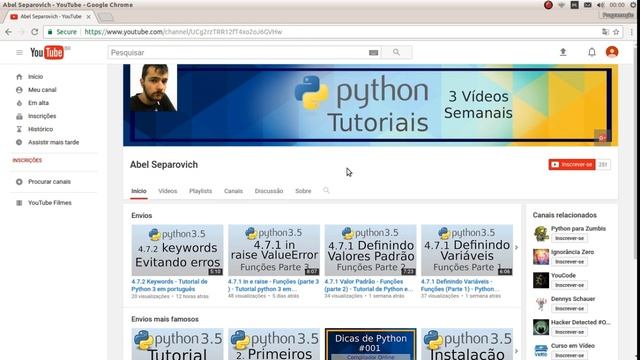Subscribe to Ignorância Zero channel
The width and height of the screenshot is (640, 360).
coord(569,262)
